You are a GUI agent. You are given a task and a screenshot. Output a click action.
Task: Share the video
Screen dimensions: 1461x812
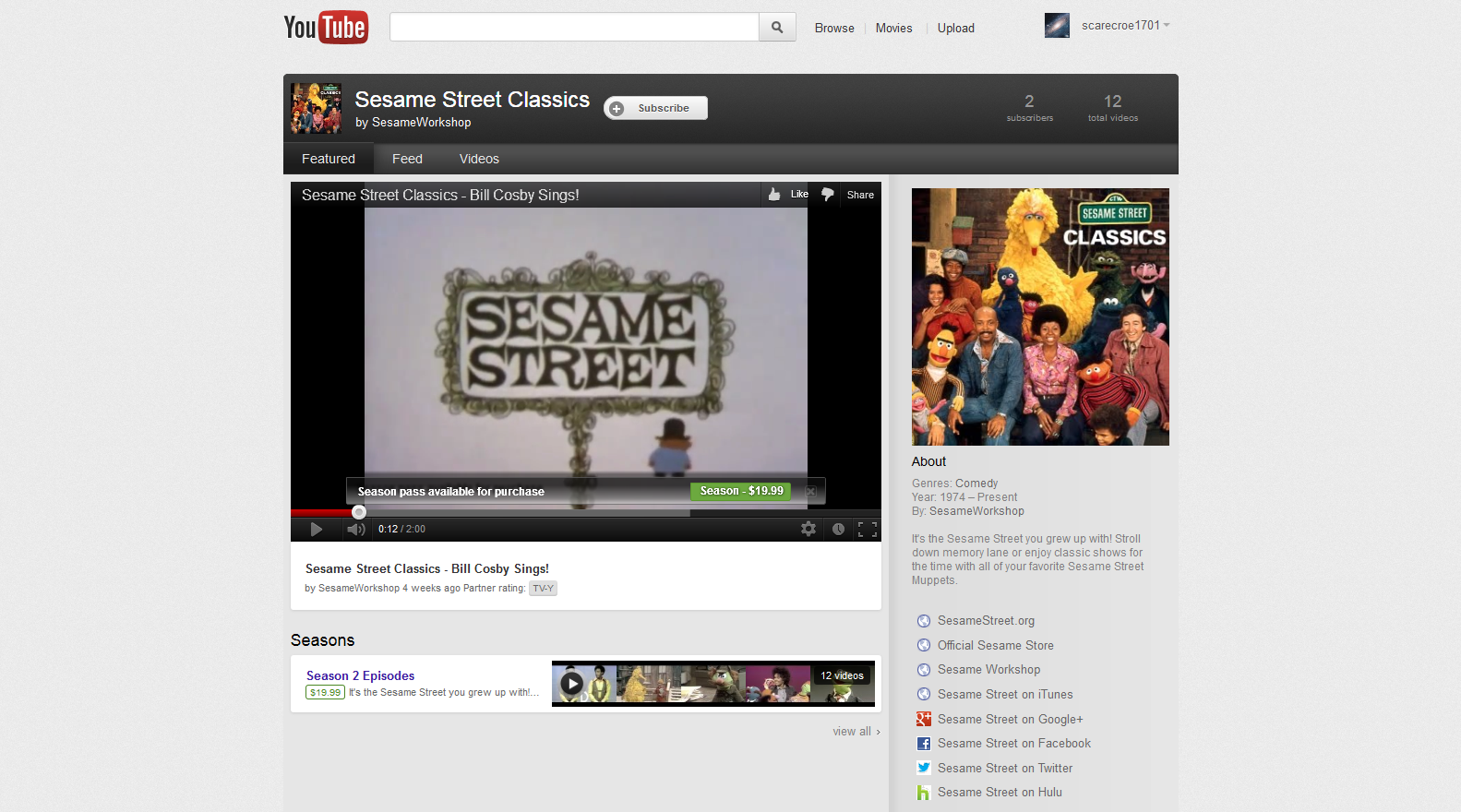click(860, 195)
